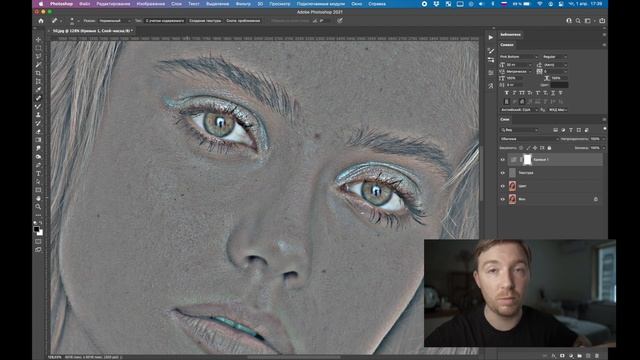
Task: Select the Eraser tool
Action: (x=38, y=131)
